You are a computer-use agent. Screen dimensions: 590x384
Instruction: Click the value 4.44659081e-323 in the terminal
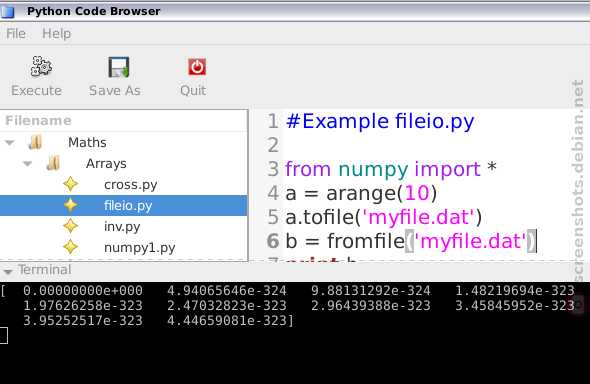[x=227, y=320]
